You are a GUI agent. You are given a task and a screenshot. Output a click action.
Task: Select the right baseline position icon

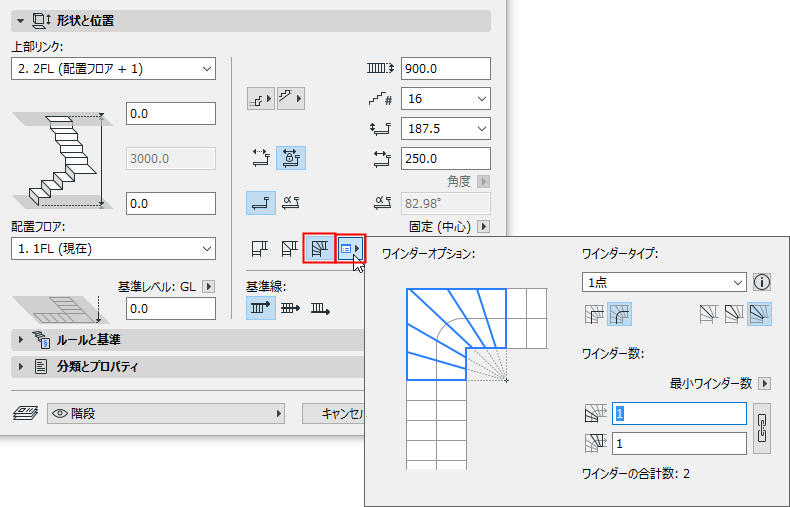(320, 308)
